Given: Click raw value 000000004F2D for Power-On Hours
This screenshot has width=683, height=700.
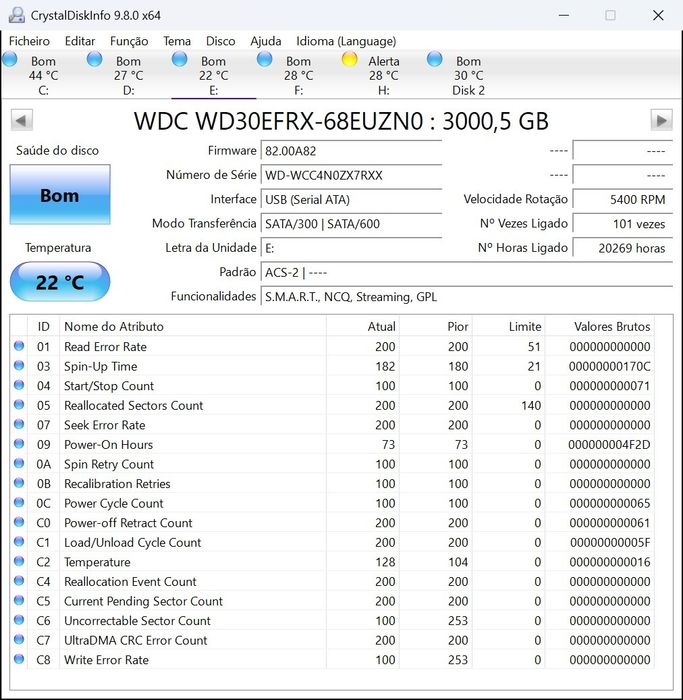Looking at the screenshot, I should pyautogui.click(x=609, y=445).
